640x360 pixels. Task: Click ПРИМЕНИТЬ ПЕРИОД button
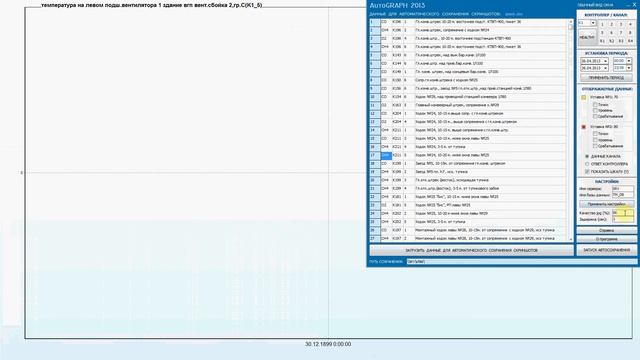point(606,78)
